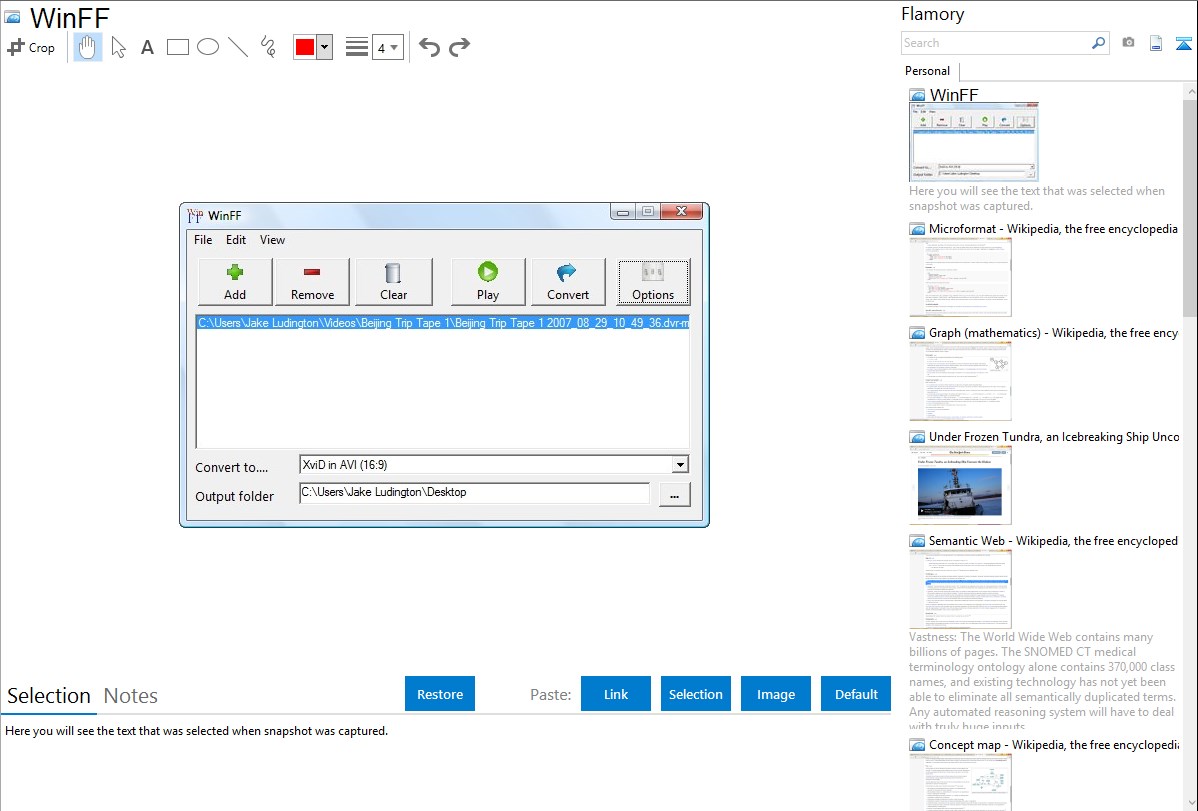Select the rectangle shape tool
Image resolution: width=1198 pixels, height=811 pixels.
(178, 47)
